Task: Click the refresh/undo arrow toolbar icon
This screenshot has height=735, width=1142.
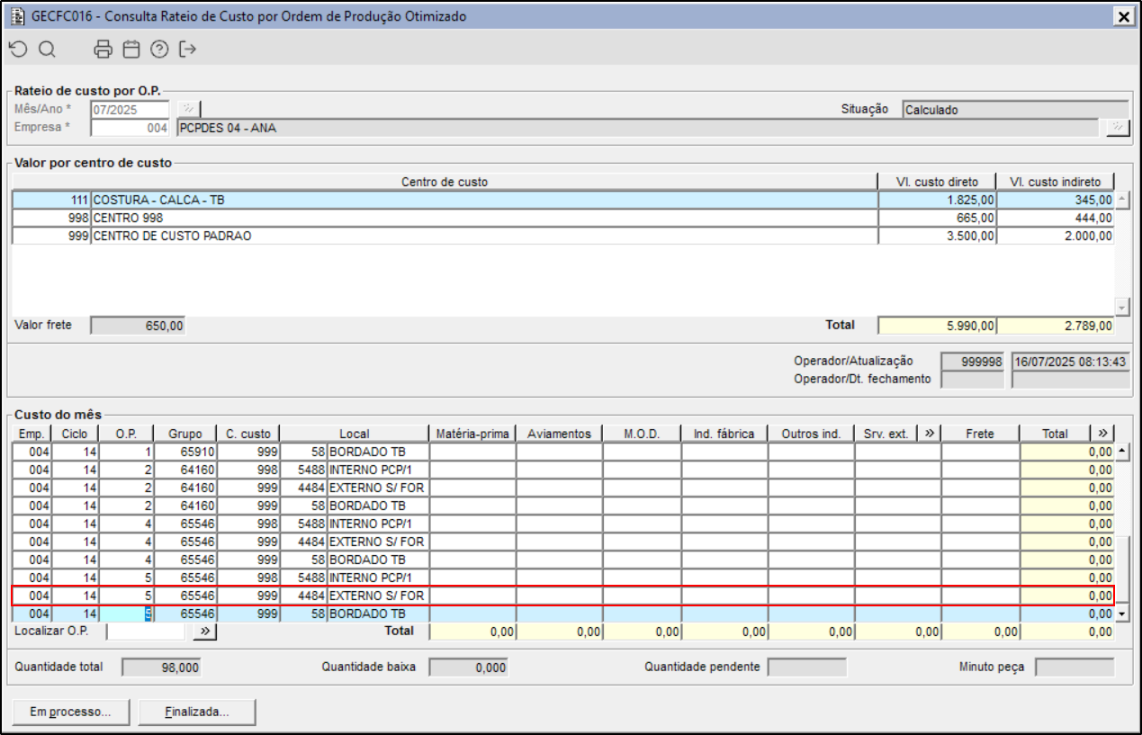Action: click(x=18, y=49)
